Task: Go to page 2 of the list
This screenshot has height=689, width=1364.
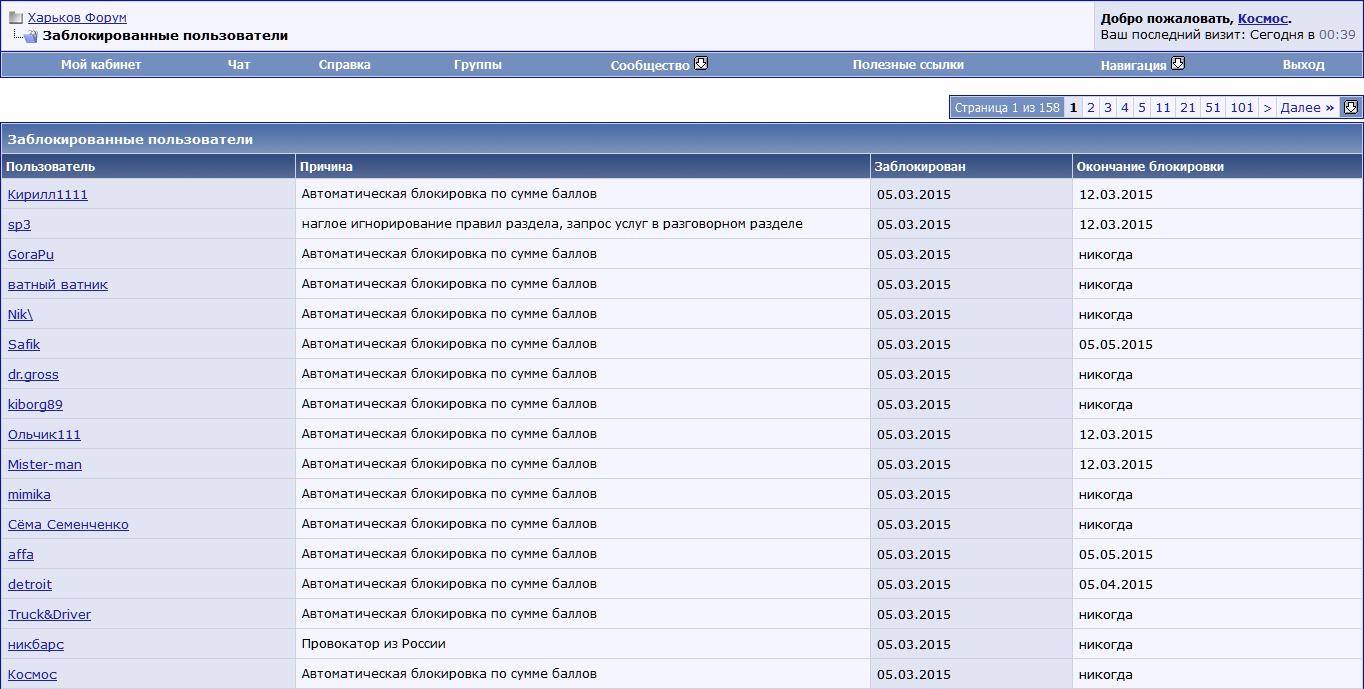Action: coord(1091,108)
